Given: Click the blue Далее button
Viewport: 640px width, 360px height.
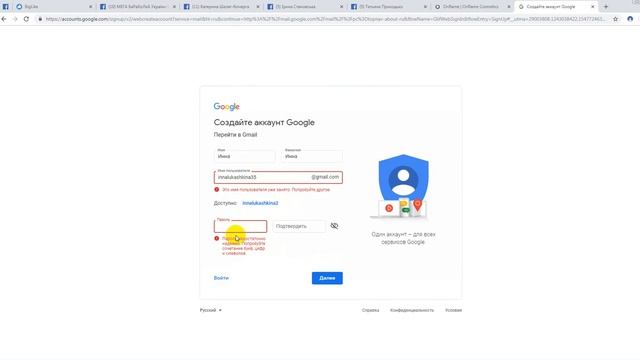Looking at the screenshot, I should pyautogui.click(x=327, y=278).
